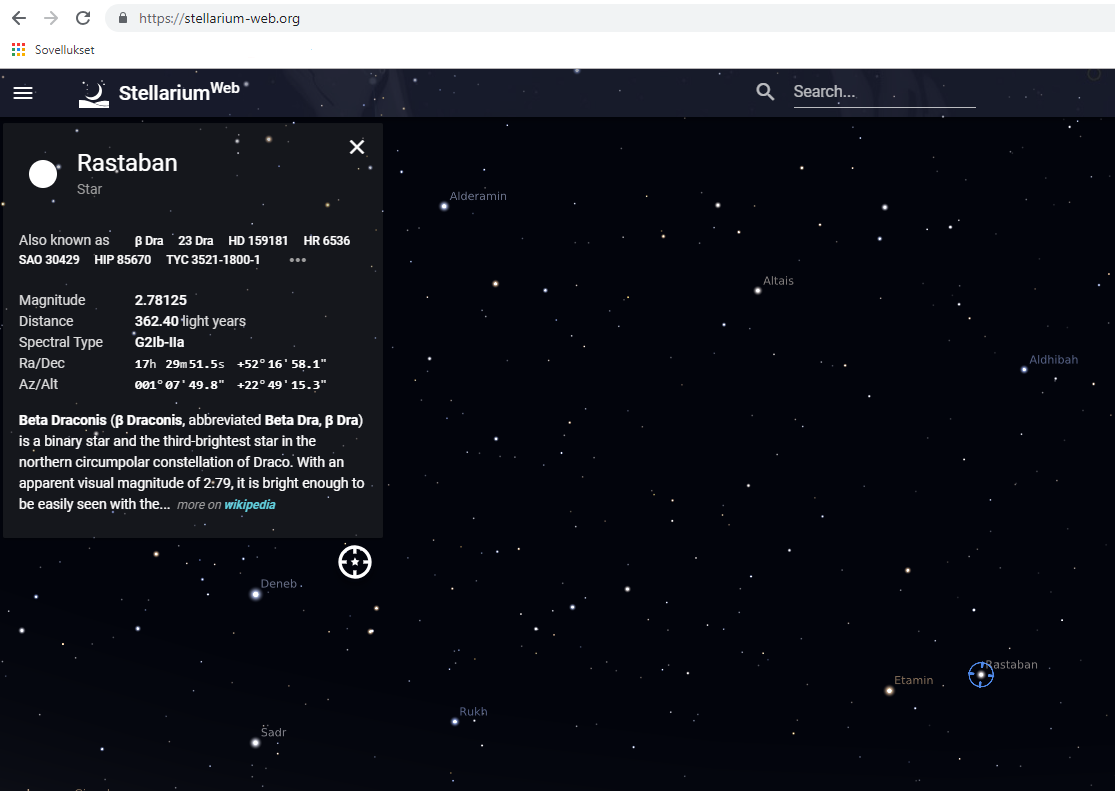Click the center-on-object target icon
Viewport: 1115px width, 791px height.
coord(355,562)
